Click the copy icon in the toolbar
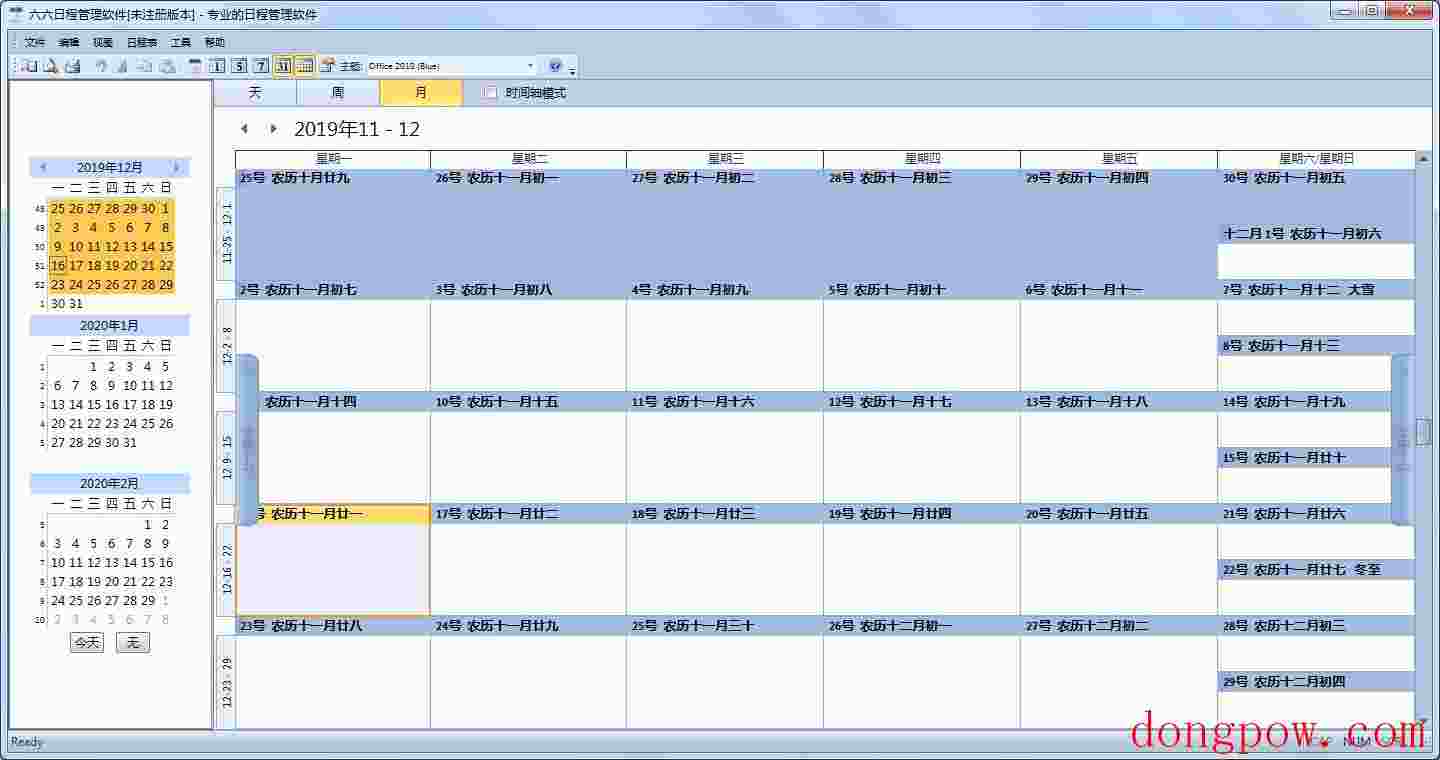This screenshot has width=1440, height=760. 144,66
